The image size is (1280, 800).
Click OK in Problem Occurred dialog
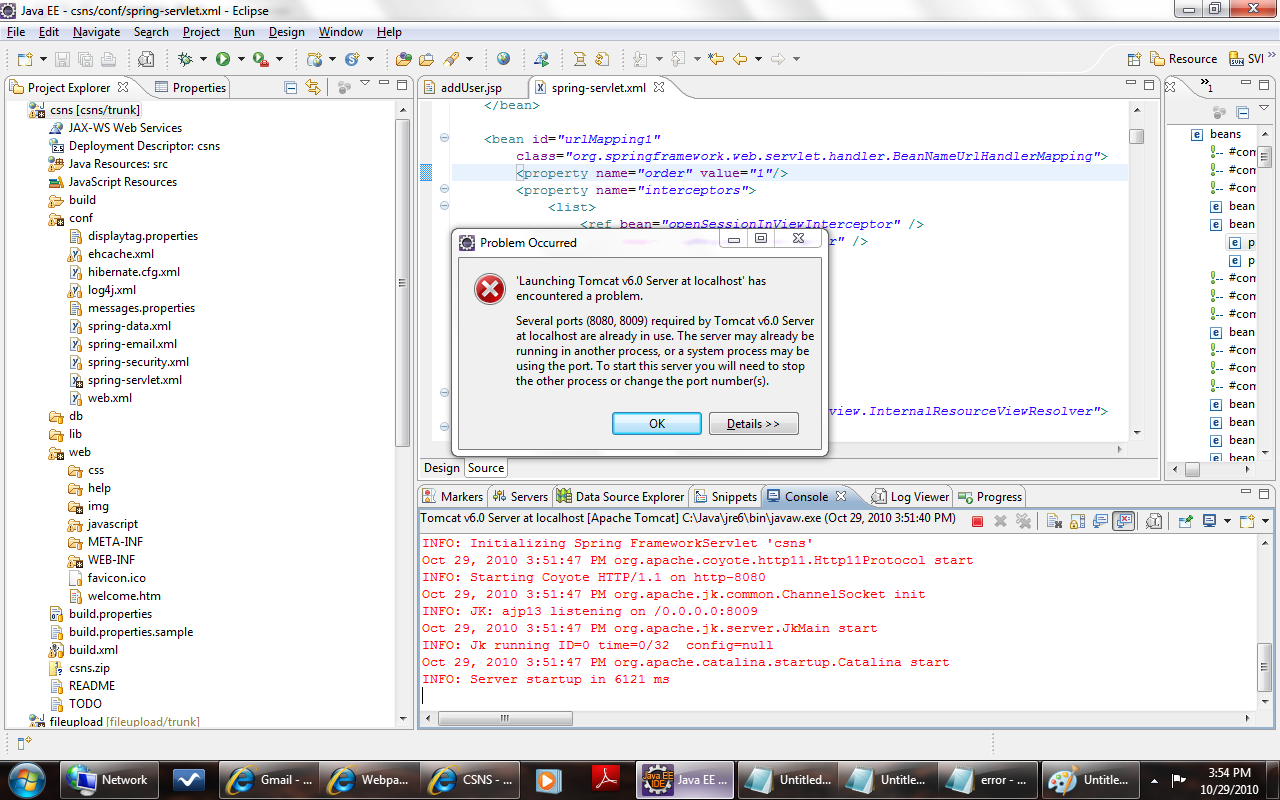coord(656,424)
